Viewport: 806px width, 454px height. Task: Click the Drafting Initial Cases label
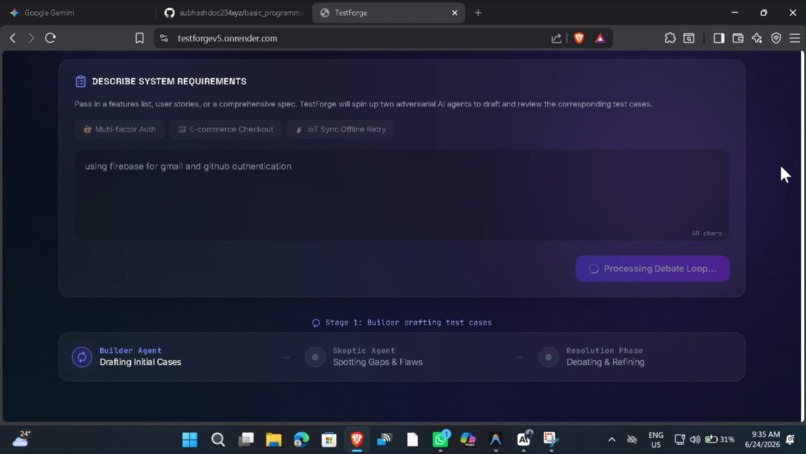[140, 362]
